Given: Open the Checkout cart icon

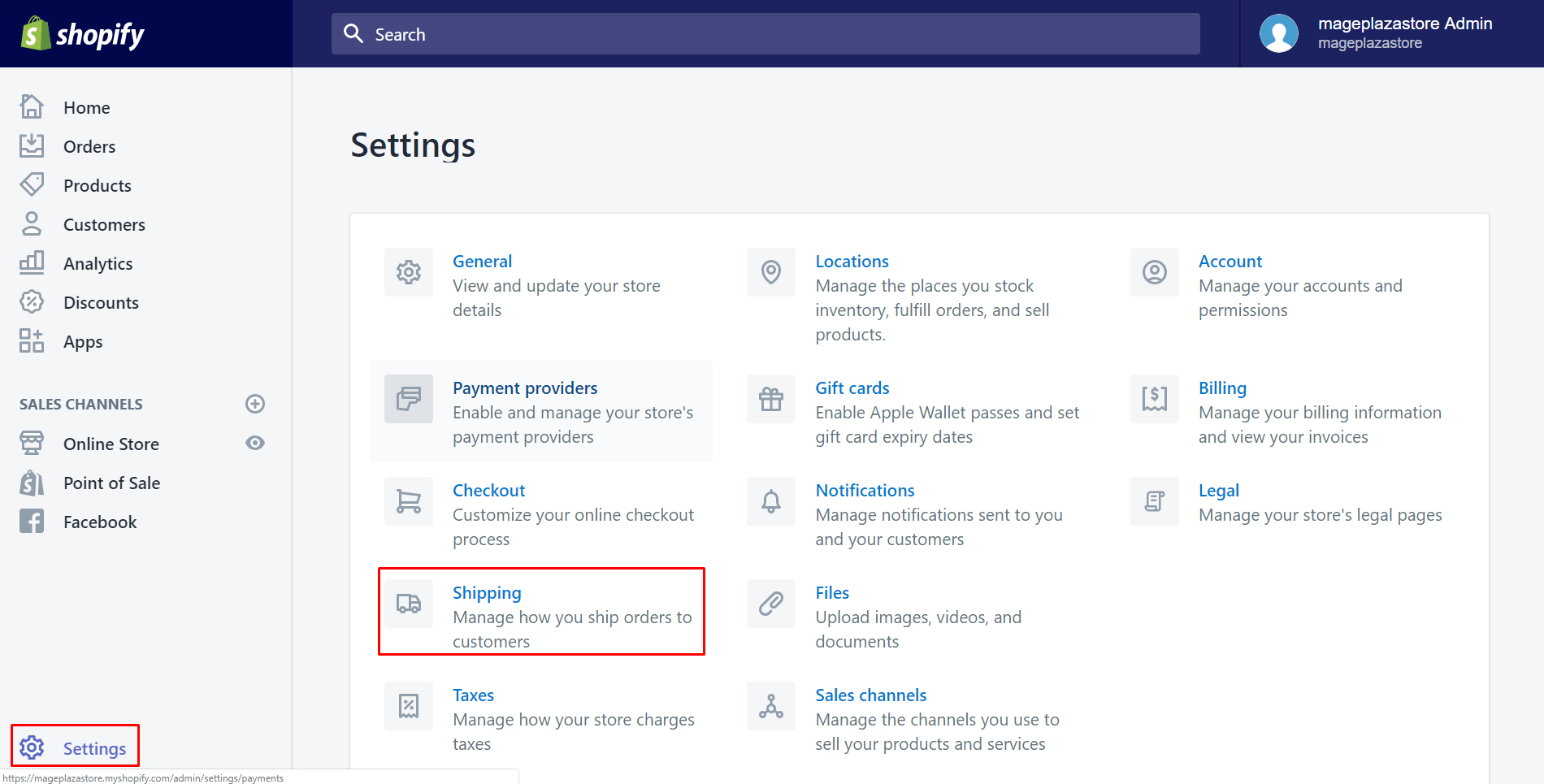Looking at the screenshot, I should pyautogui.click(x=409, y=501).
